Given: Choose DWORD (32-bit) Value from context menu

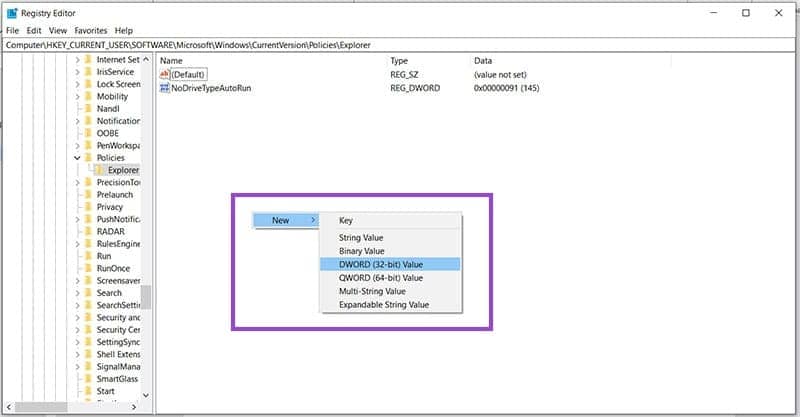Looking at the screenshot, I should tap(380, 264).
